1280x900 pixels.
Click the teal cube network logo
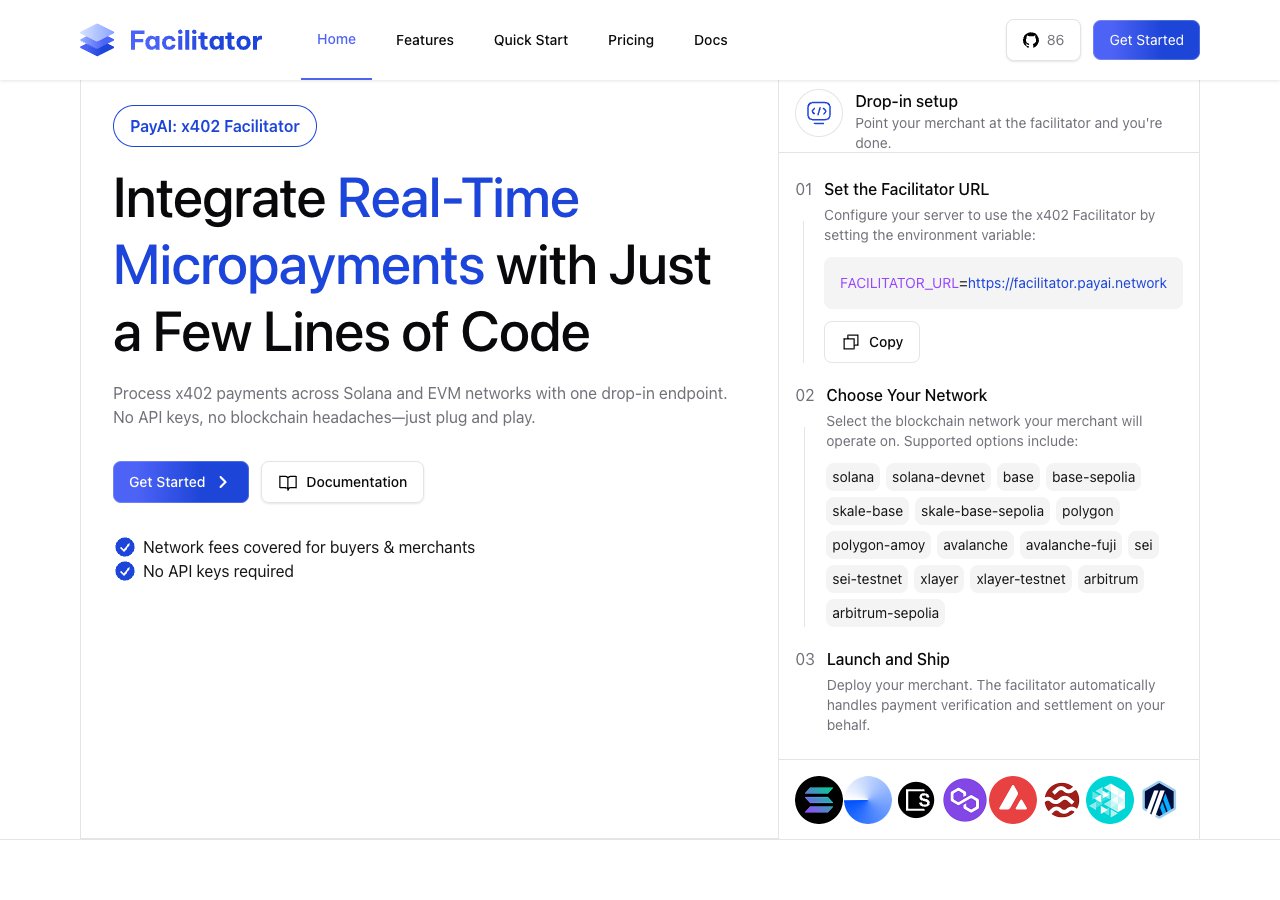point(1110,800)
